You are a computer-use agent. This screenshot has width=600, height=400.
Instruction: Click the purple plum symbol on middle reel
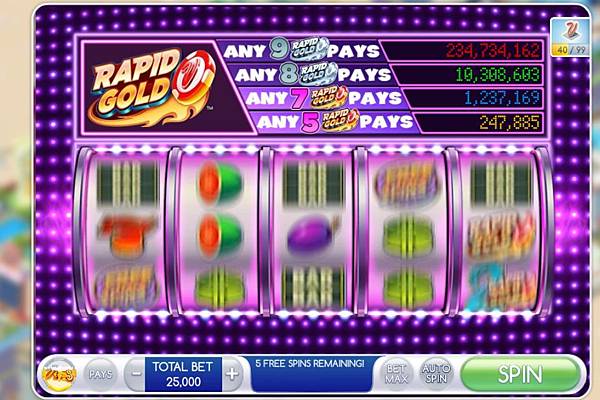point(312,234)
